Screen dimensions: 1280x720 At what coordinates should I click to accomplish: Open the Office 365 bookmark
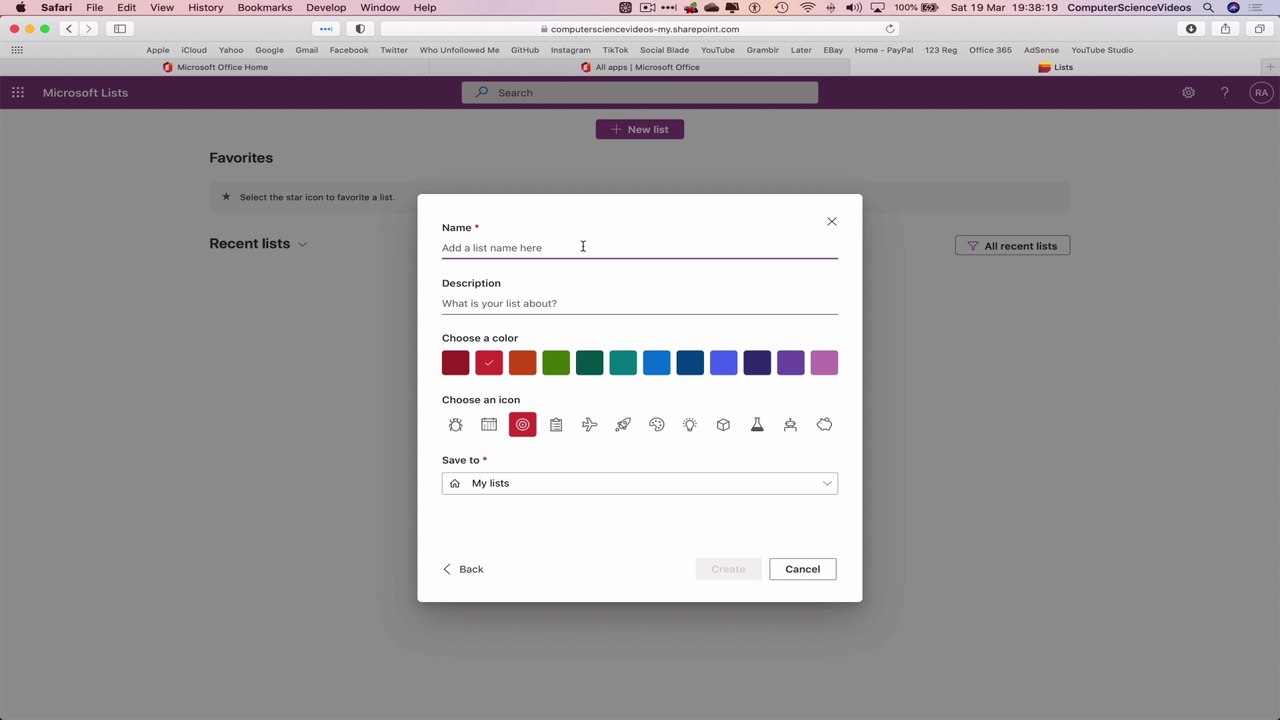[x=990, y=50]
